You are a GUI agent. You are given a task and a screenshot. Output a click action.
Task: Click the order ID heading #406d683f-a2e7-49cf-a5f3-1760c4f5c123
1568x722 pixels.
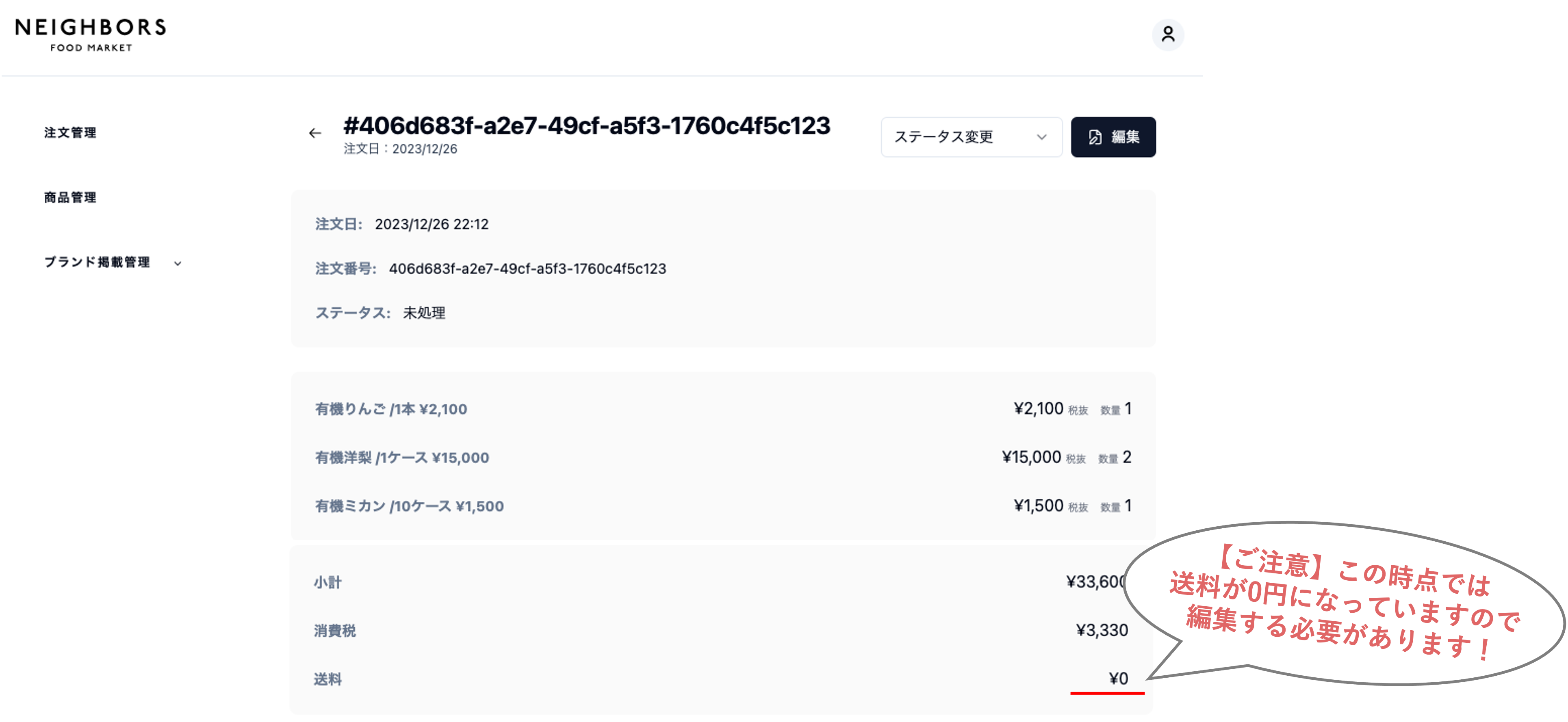[x=587, y=126]
